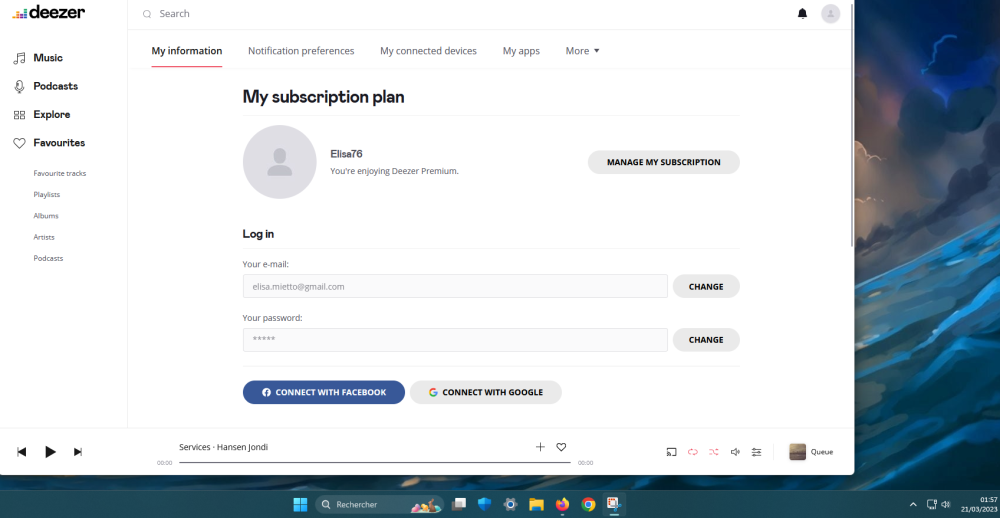Click Connect with Facebook button
Viewport: 1000px width, 518px height.
coord(323,392)
